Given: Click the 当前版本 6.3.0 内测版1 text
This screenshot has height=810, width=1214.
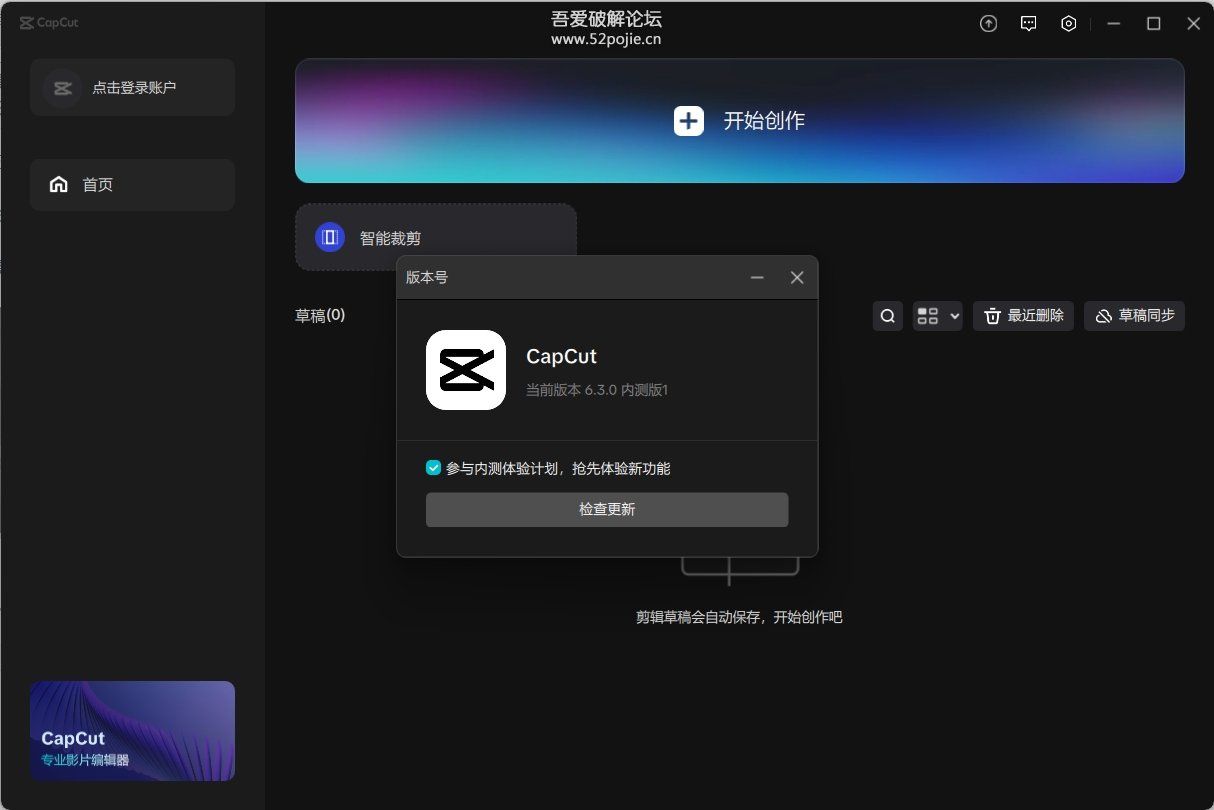Looking at the screenshot, I should pyautogui.click(x=597, y=390).
